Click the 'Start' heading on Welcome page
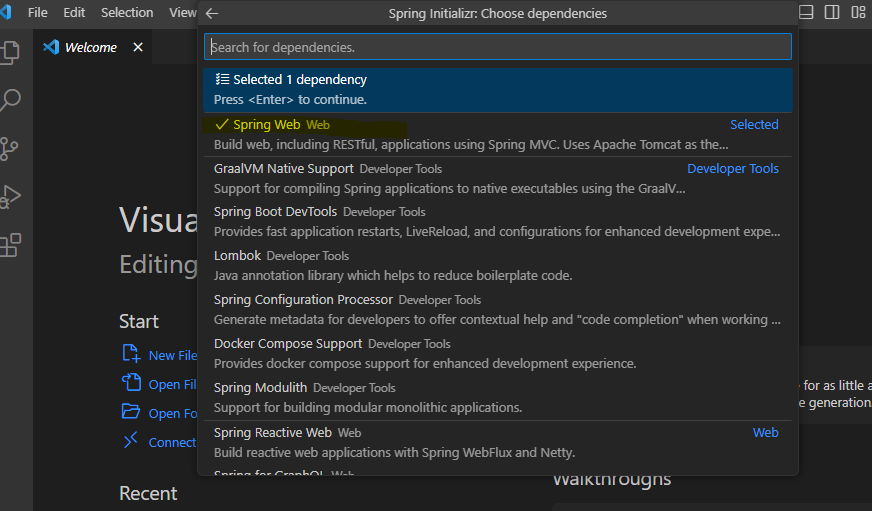The width and height of the screenshot is (872, 511). (139, 321)
